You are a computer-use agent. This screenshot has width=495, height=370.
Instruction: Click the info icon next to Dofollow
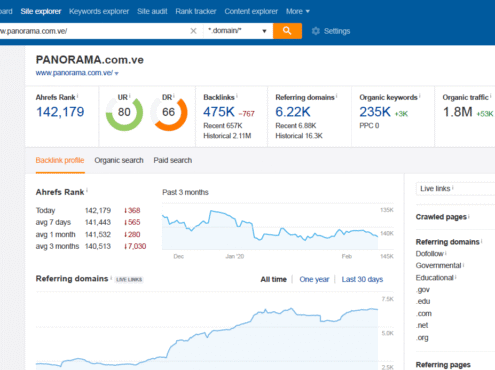(x=446, y=253)
